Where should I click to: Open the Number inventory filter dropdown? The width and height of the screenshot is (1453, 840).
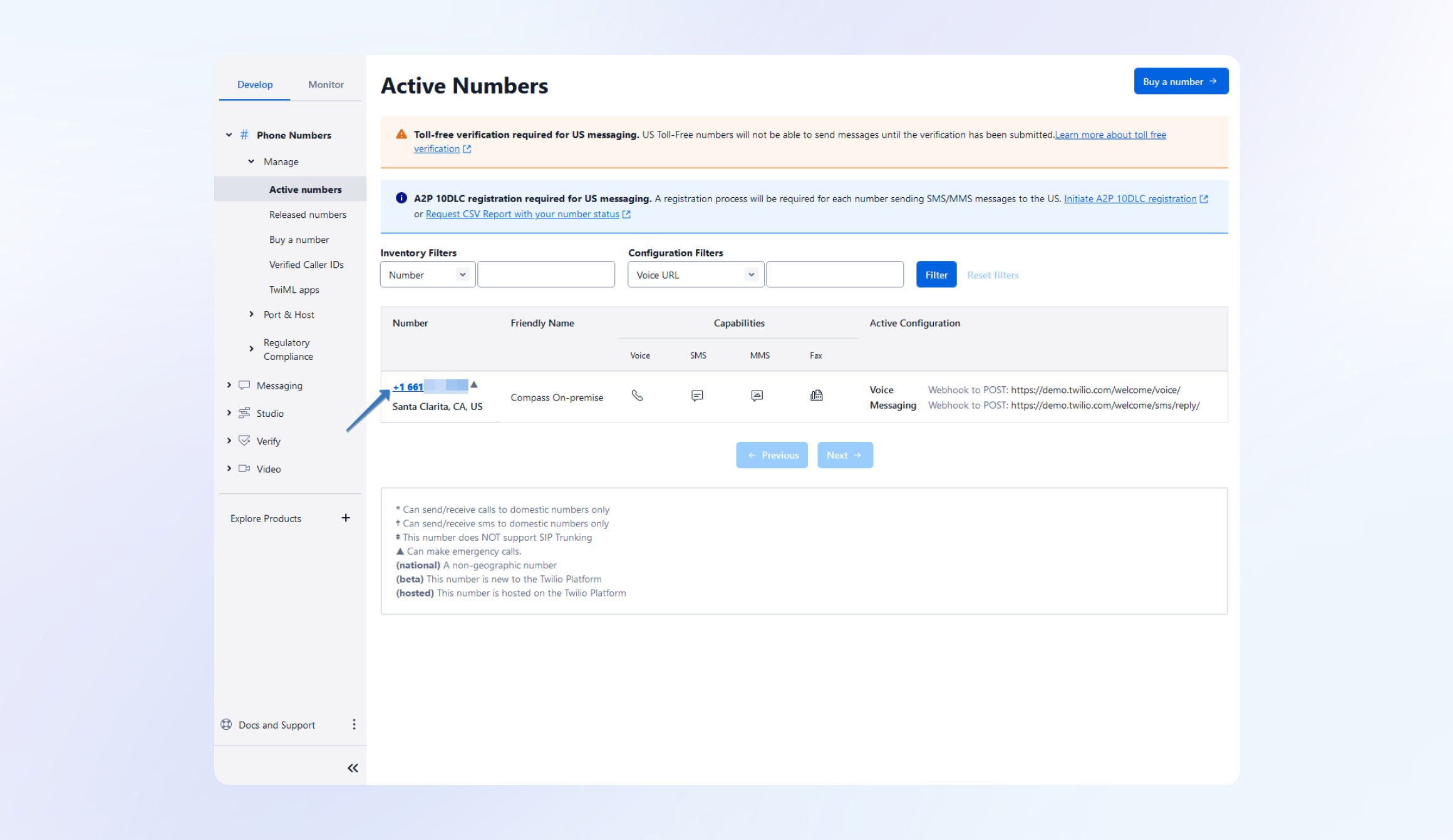coord(428,275)
